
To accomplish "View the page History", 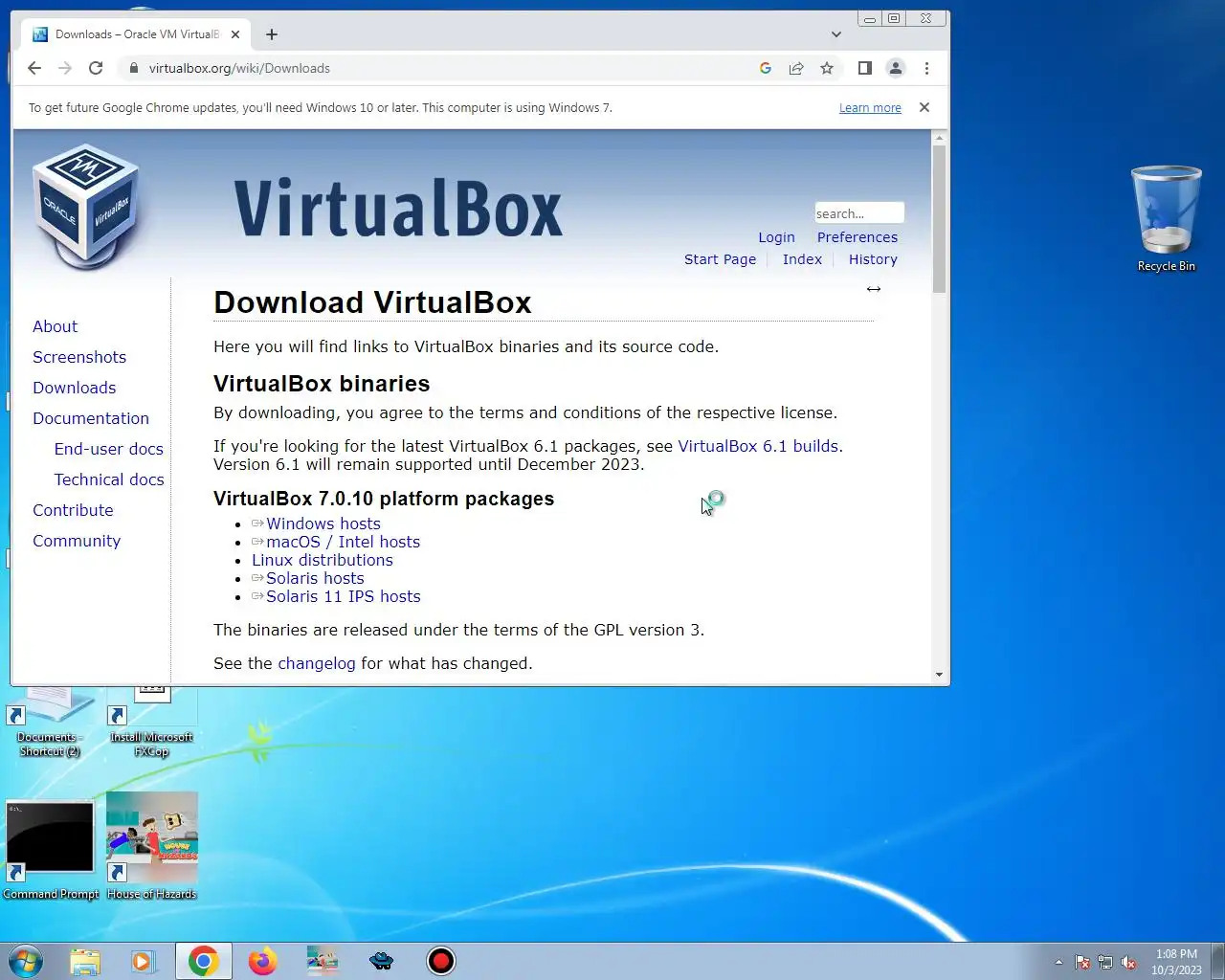I will [x=873, y=259].
